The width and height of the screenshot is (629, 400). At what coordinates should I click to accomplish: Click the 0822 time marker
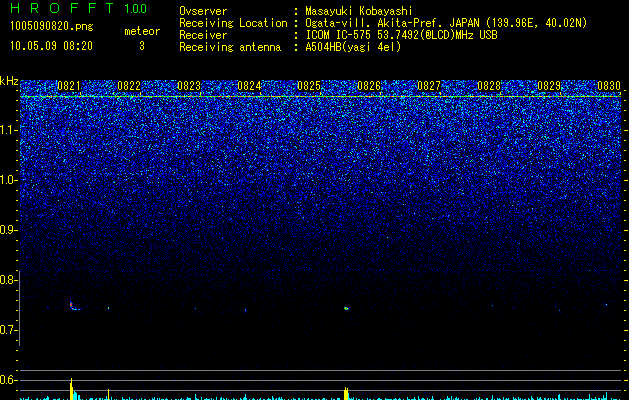[129, 86]
